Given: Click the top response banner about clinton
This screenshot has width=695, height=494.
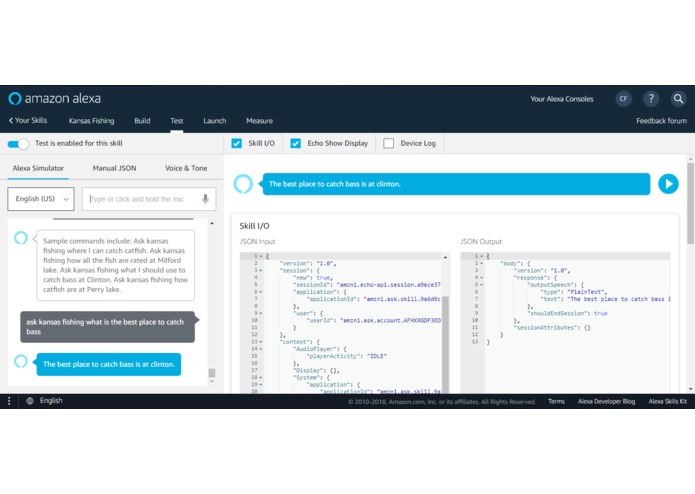Looking at the screenshot, I should coord(456,184).
